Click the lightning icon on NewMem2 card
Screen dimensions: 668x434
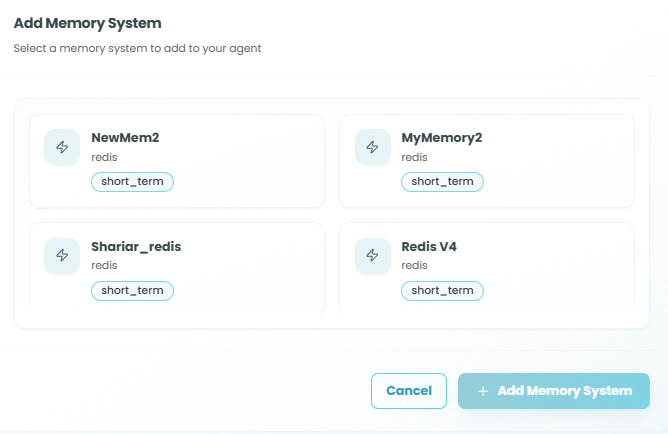(62, 148)
